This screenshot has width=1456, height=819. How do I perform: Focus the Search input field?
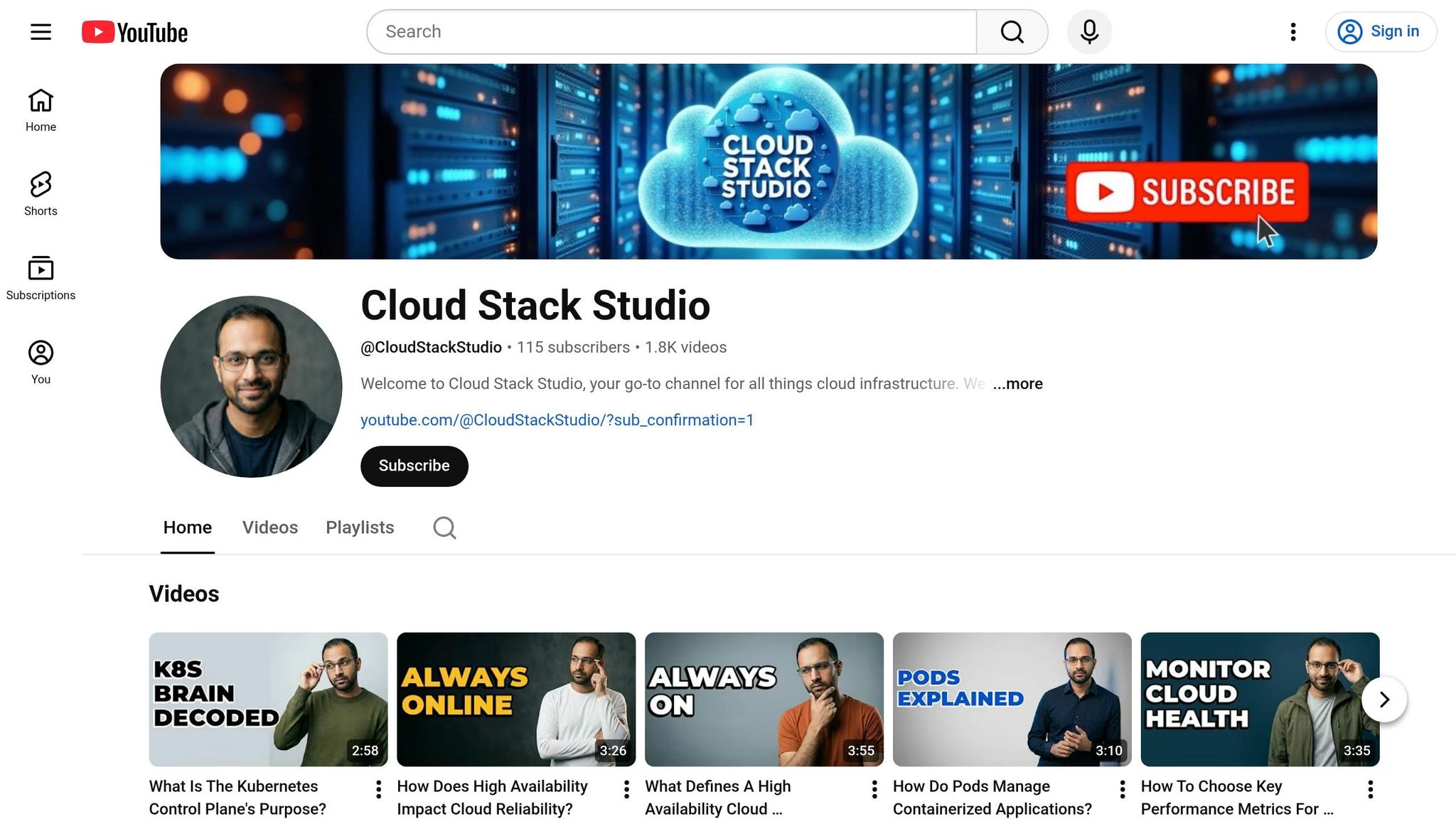point(672,32)
